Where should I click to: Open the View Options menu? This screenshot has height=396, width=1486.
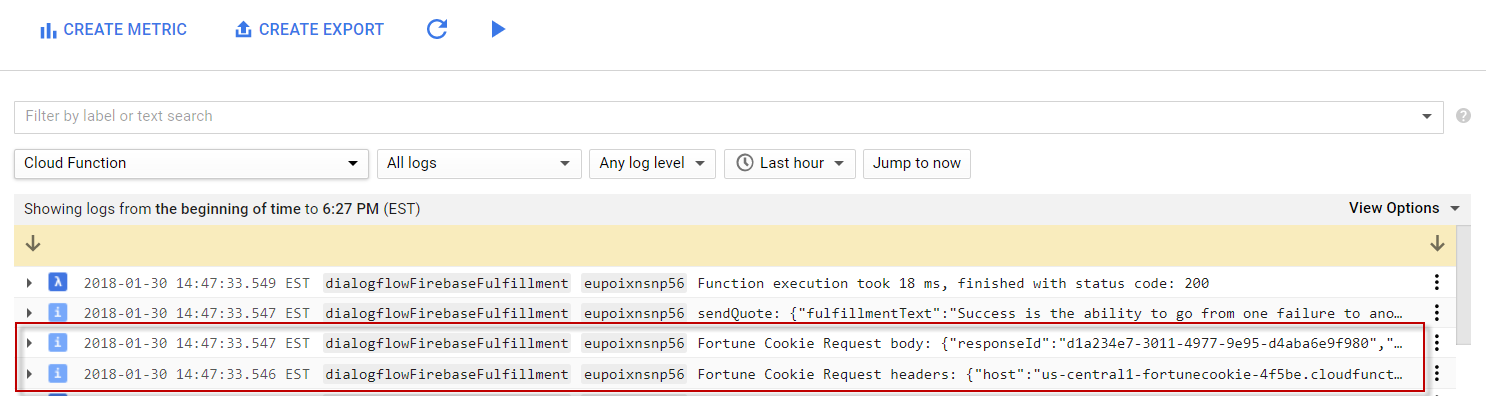1404,208
